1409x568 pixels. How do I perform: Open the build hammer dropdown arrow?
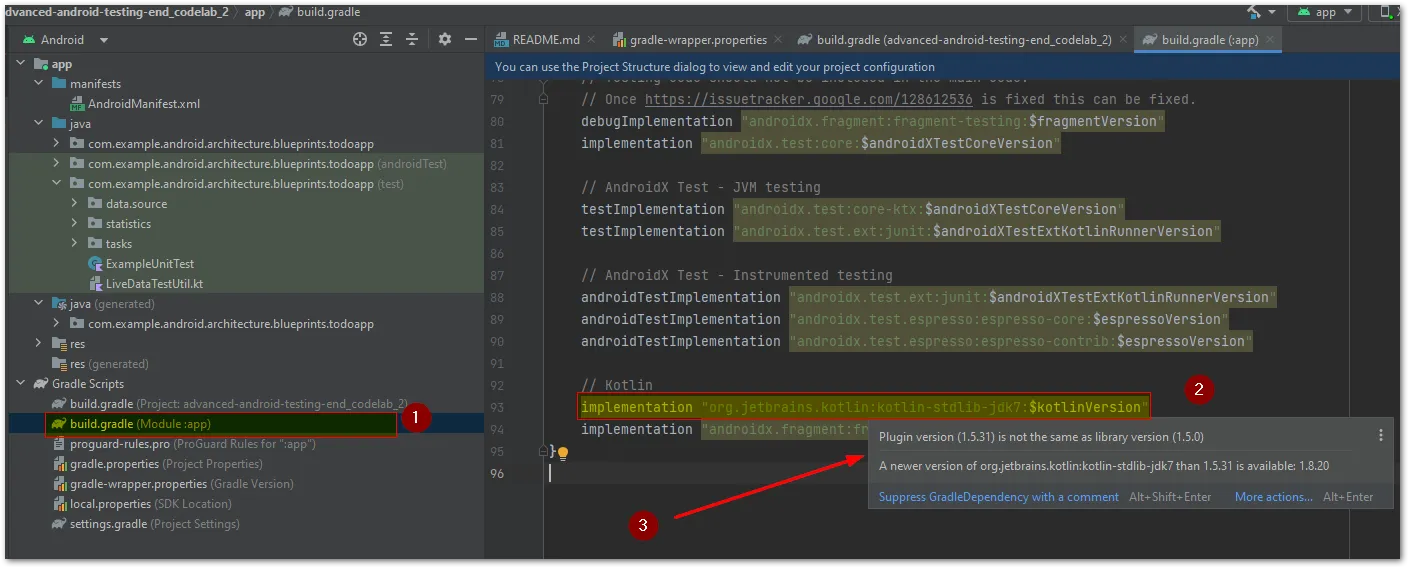1271,12
